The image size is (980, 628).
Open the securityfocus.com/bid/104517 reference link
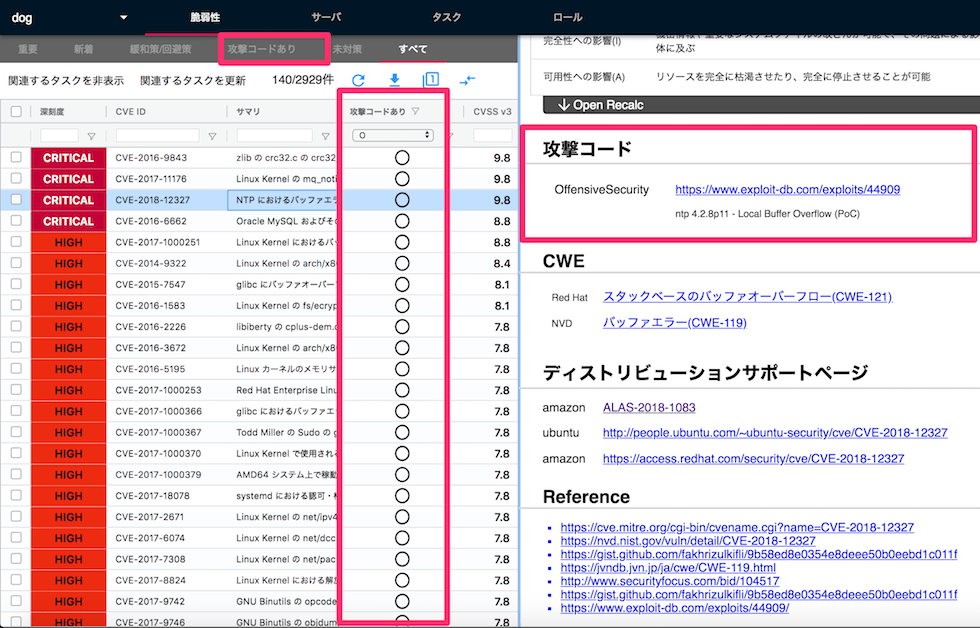coord(669,581)
